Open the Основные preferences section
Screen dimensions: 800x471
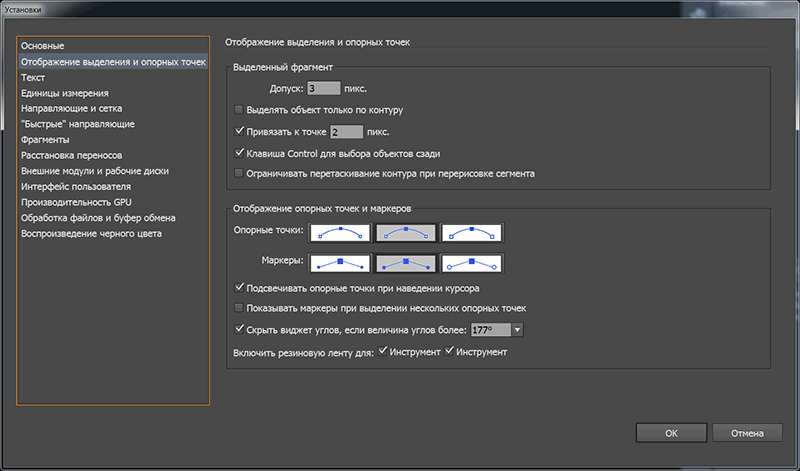[x=42, y=46]
